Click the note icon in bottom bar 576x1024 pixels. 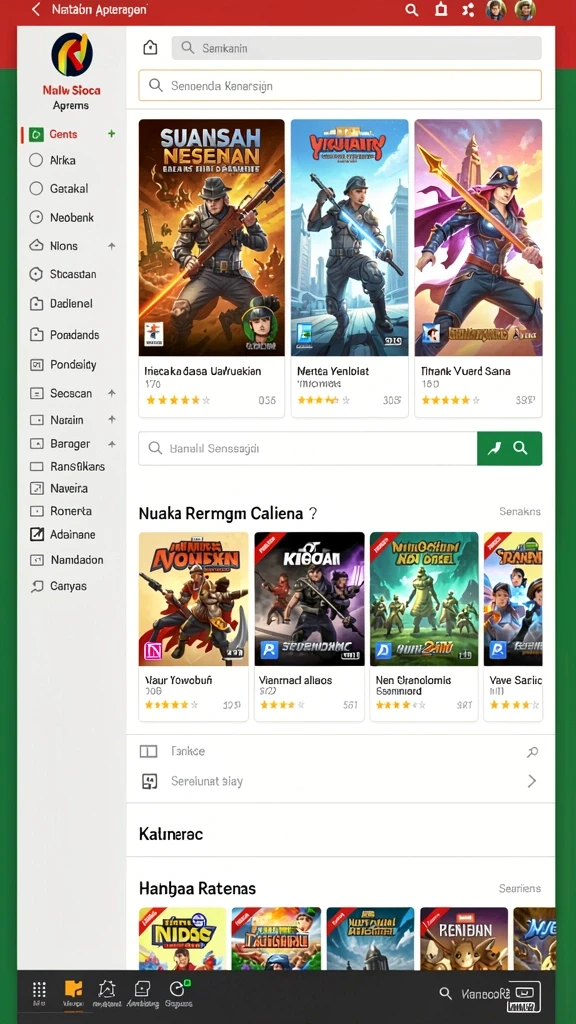point(142,989)
